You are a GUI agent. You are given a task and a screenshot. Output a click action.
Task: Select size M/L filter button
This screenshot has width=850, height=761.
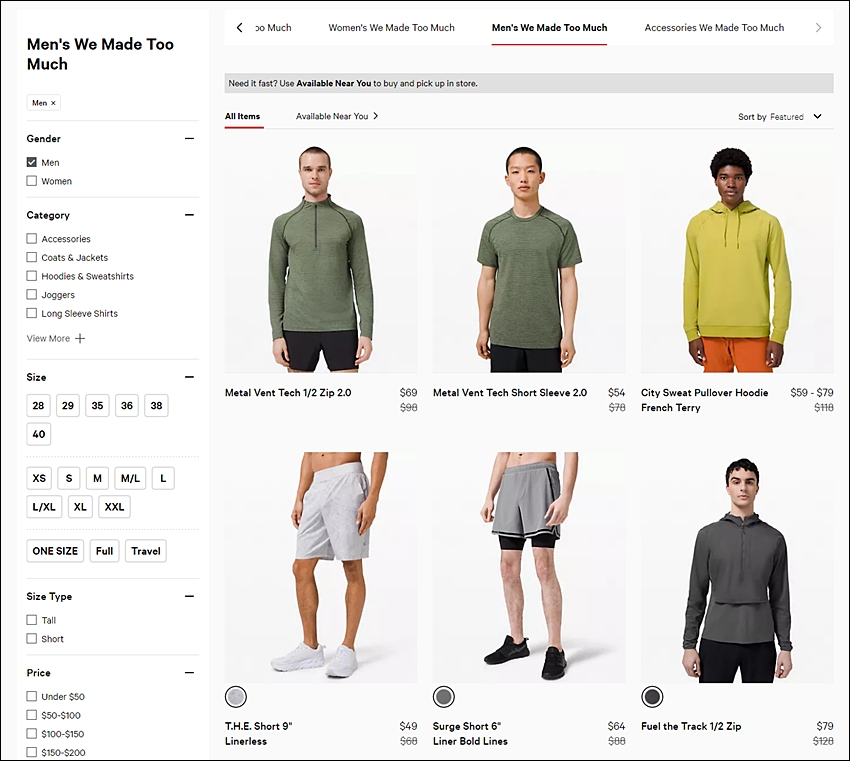tap(130, 478)
